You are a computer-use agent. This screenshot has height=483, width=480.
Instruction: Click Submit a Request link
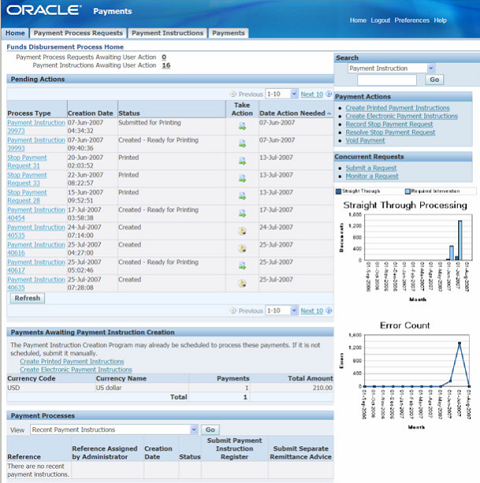pyautogui.click(x=371, y=168)
